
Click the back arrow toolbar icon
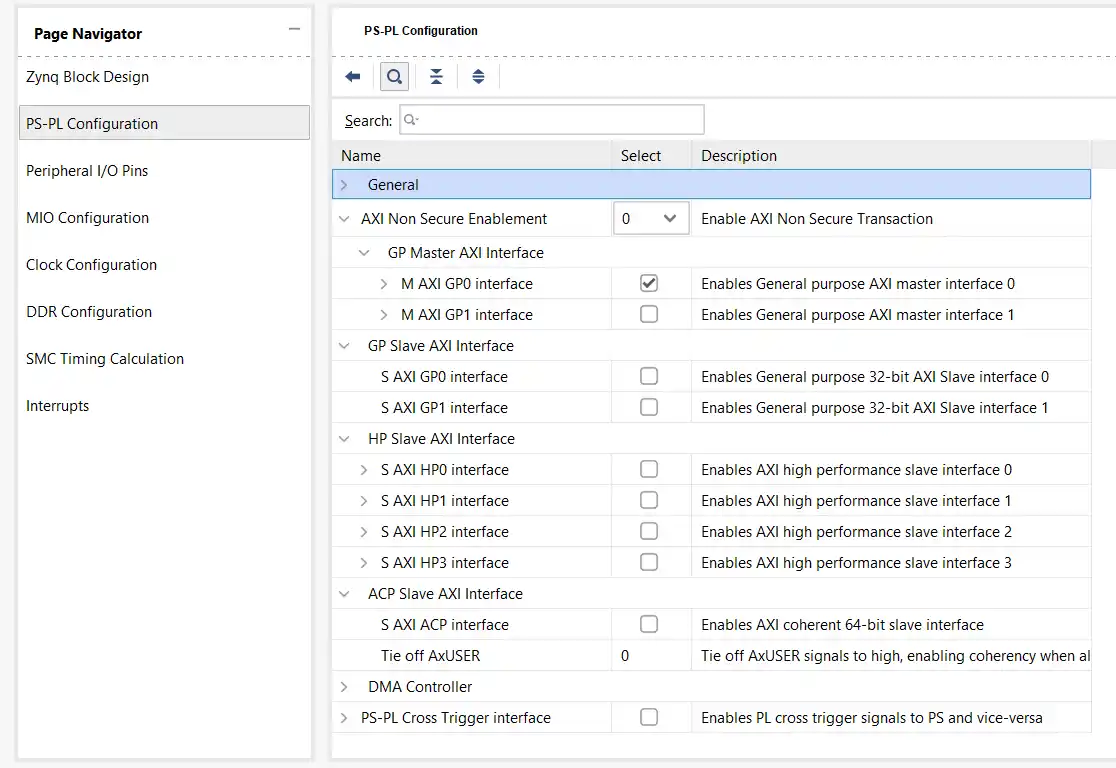pyautogui.click(x=352, y=77)
